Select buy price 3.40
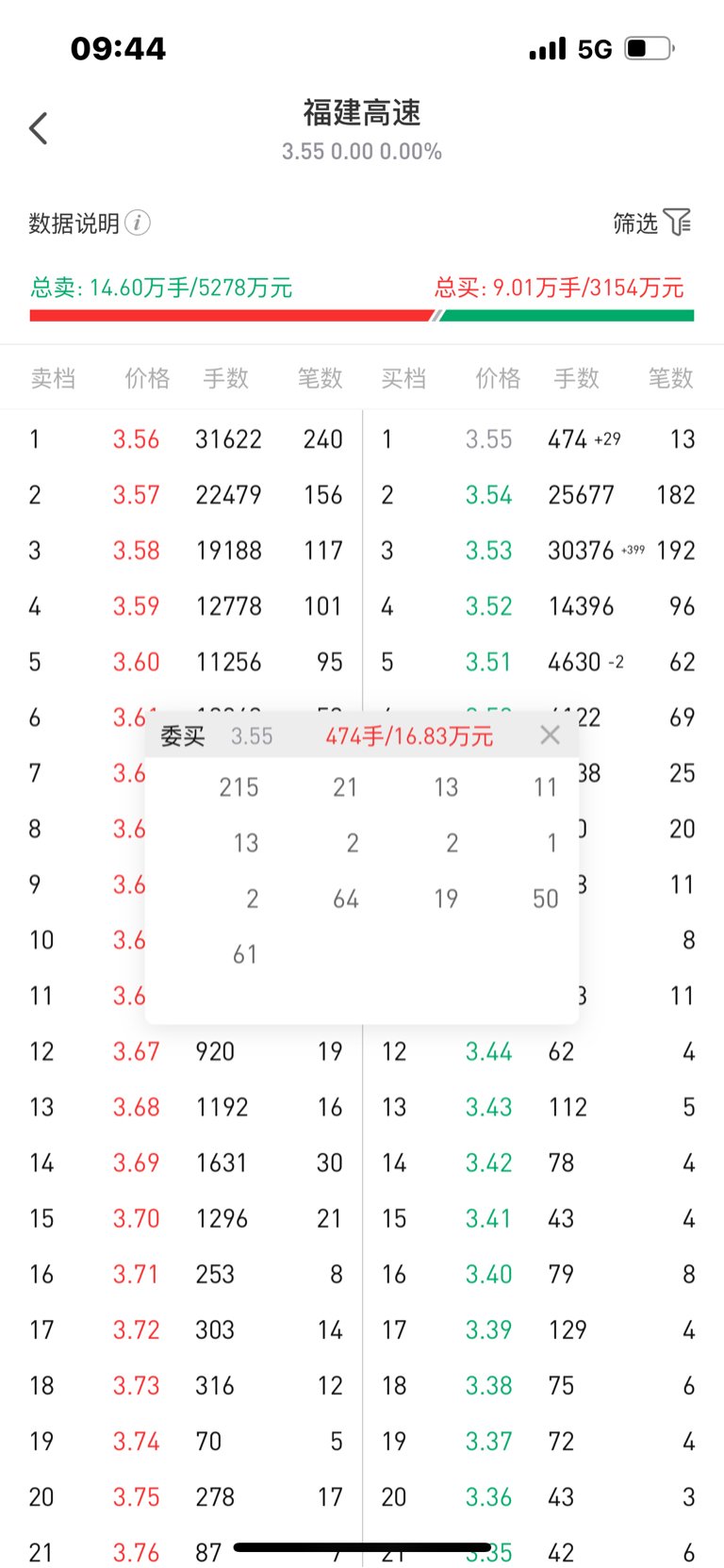Viewport: 724px width, 1568px height. (489, 1275)
